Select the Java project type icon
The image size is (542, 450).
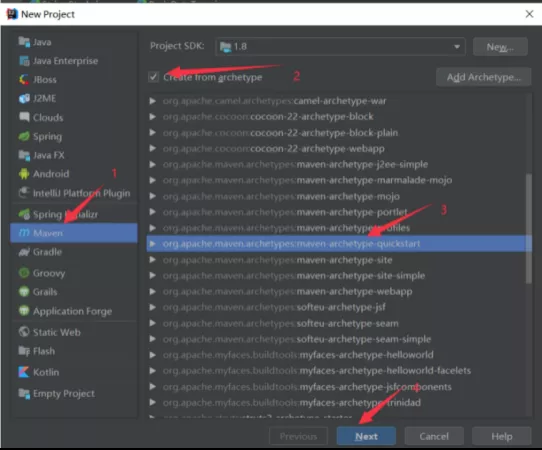[24, 42]
